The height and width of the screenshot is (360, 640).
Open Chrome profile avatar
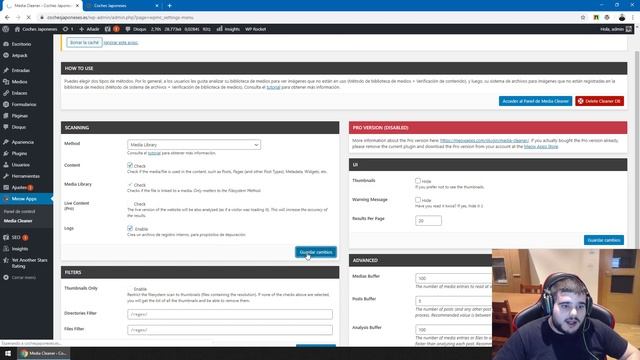point(622,18)
